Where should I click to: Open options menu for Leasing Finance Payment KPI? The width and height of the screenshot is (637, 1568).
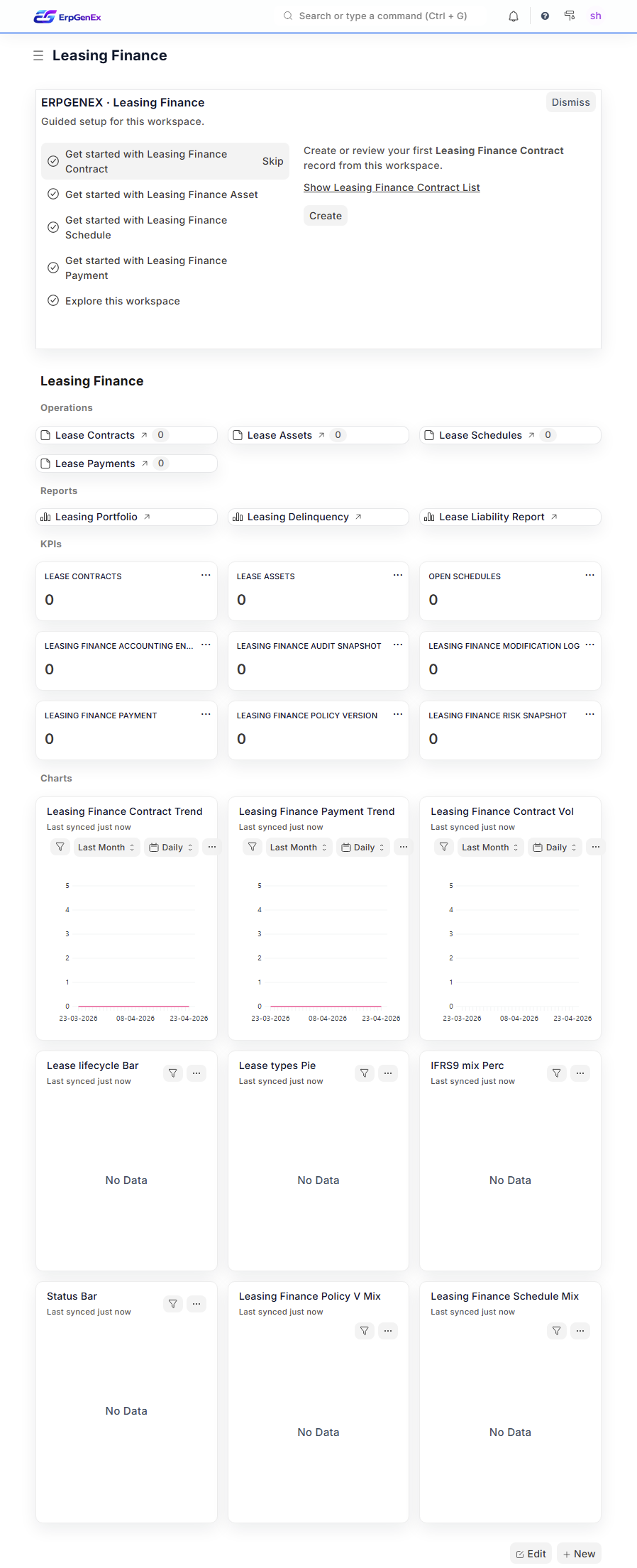(206, 714)
